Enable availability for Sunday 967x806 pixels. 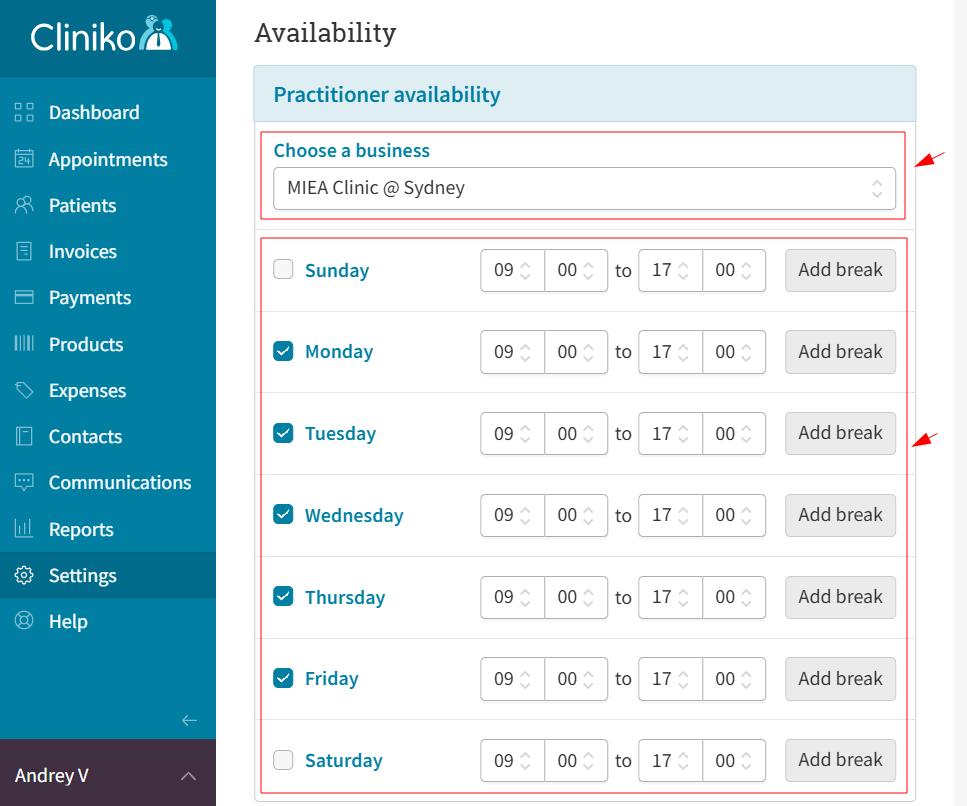point(283,269)
